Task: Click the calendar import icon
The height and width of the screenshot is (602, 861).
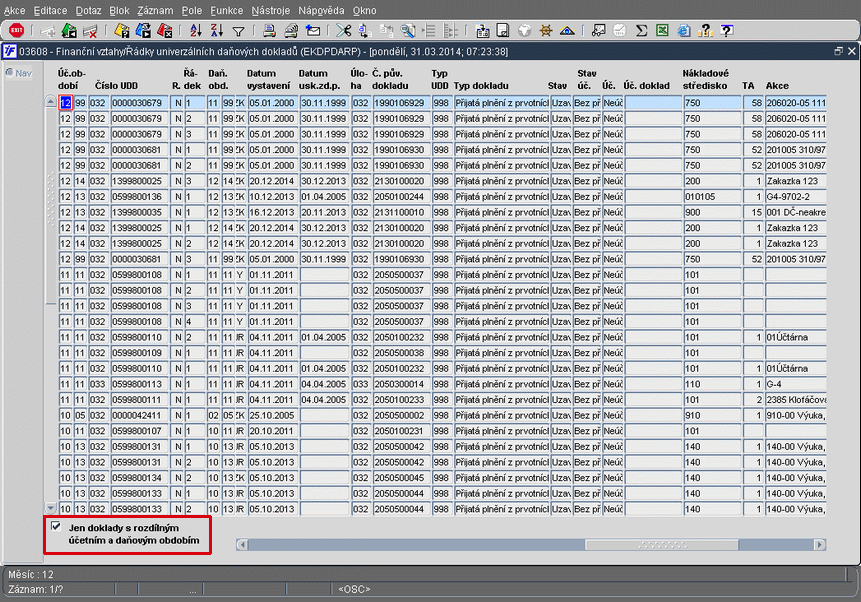Action: tap(482, 31)
